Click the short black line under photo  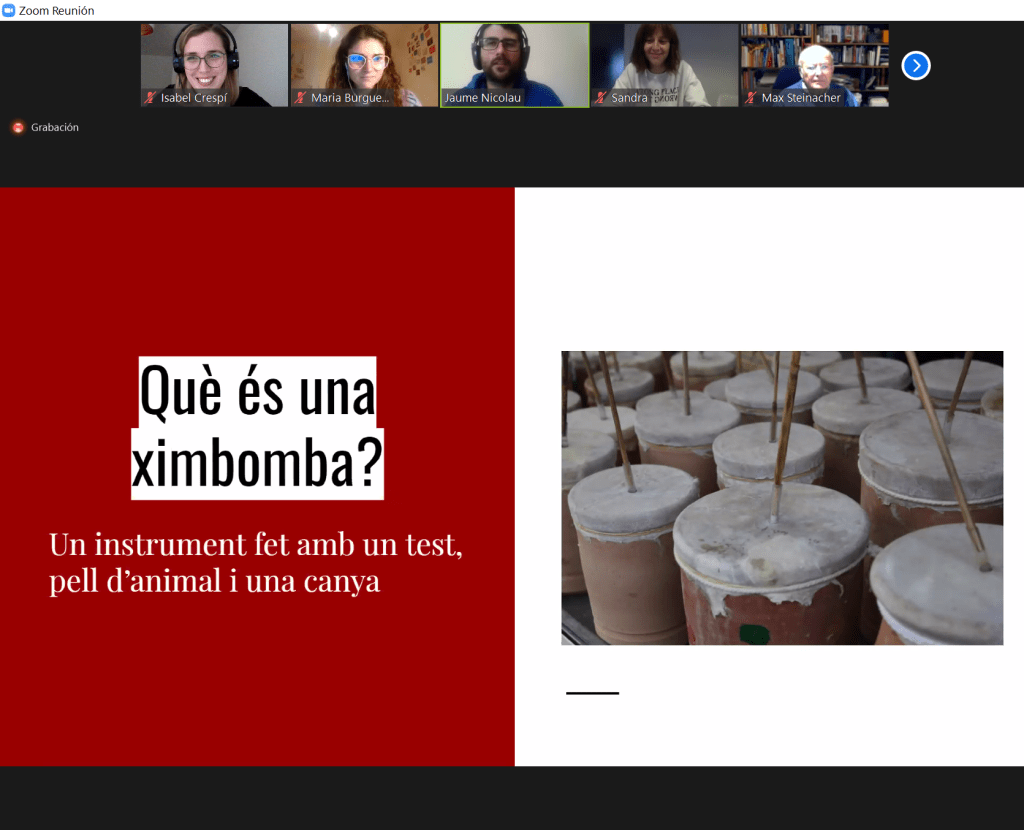(592, 693)
